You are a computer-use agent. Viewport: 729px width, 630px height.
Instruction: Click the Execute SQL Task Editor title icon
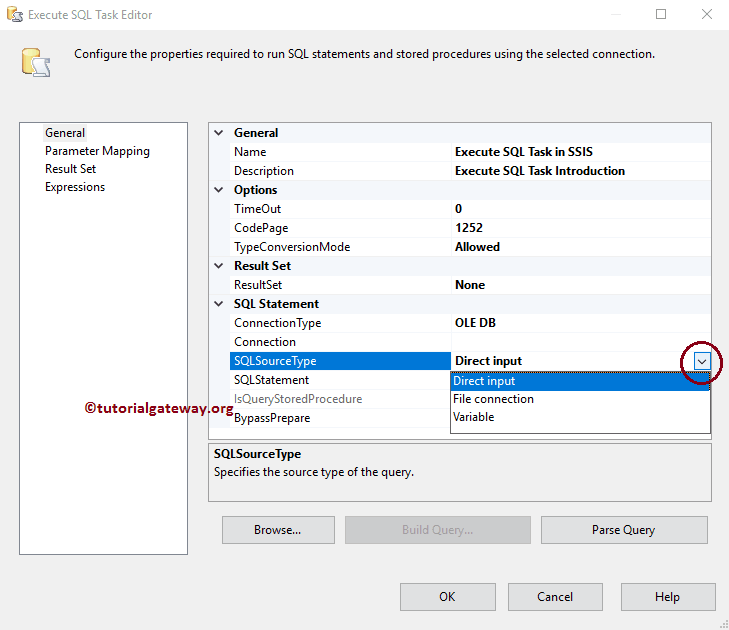[14, 15]
